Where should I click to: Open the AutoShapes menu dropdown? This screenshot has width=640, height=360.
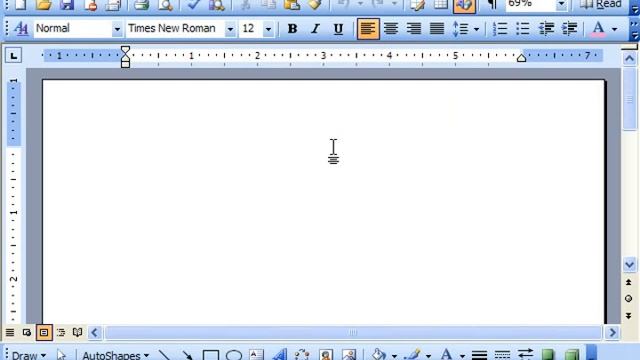click(116, 355)
